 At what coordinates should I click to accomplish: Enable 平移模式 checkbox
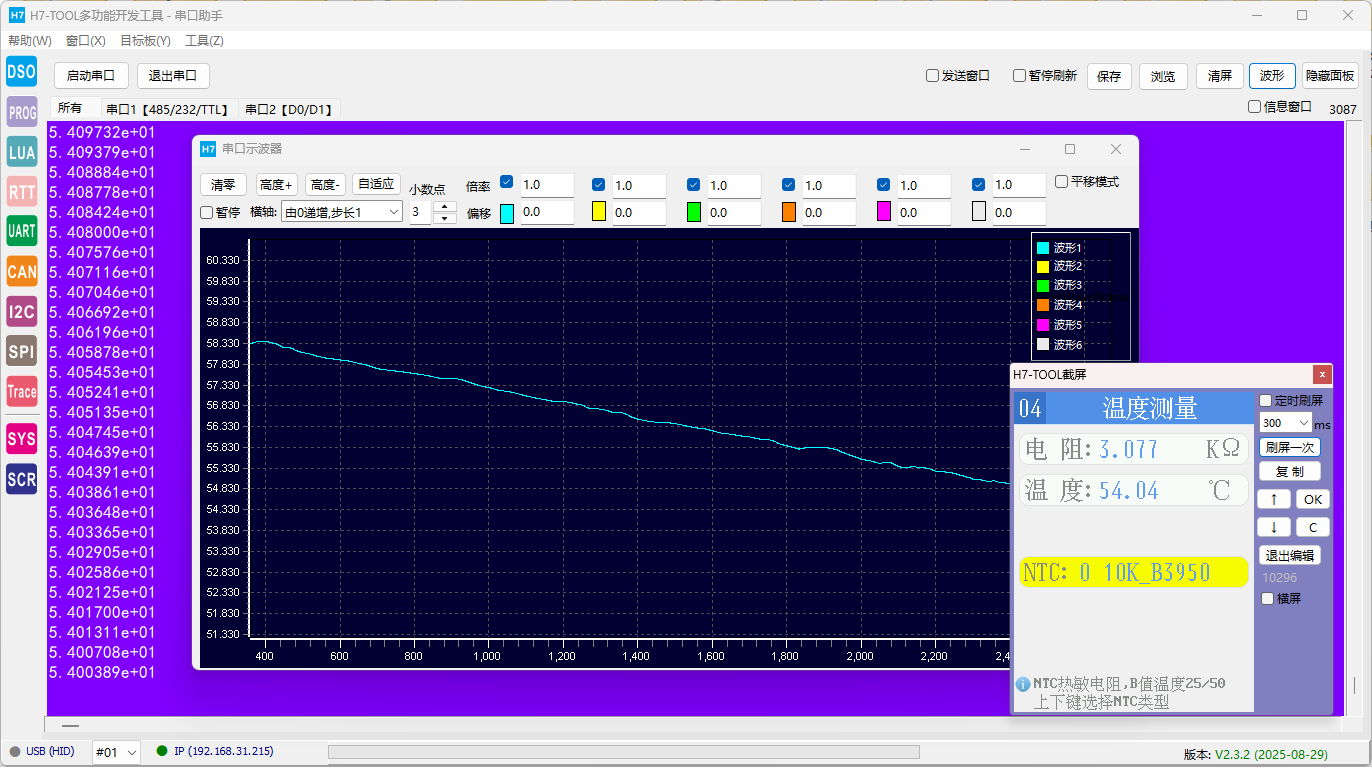point(1062,182)
